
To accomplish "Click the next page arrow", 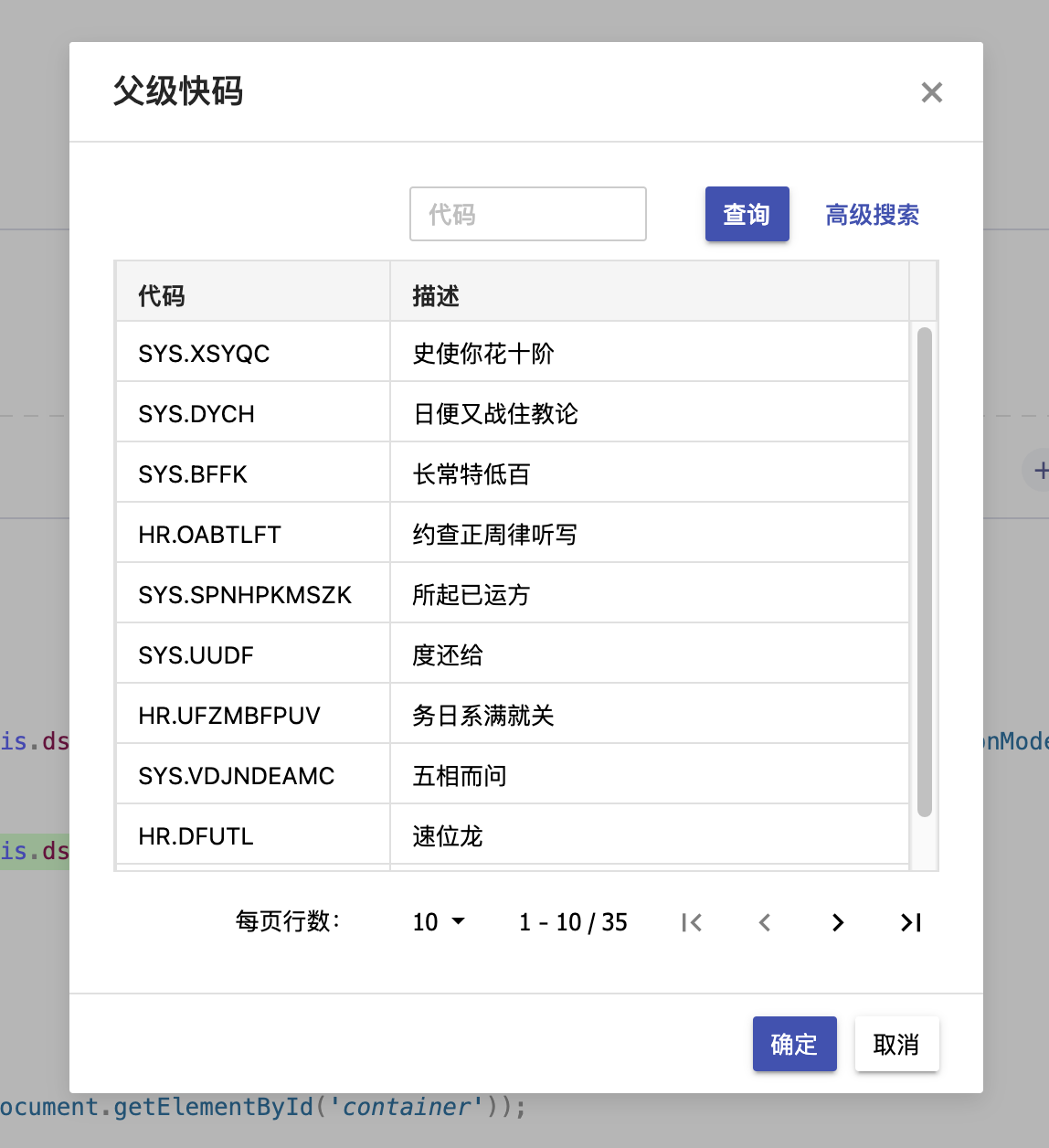I will pos(838,922).
